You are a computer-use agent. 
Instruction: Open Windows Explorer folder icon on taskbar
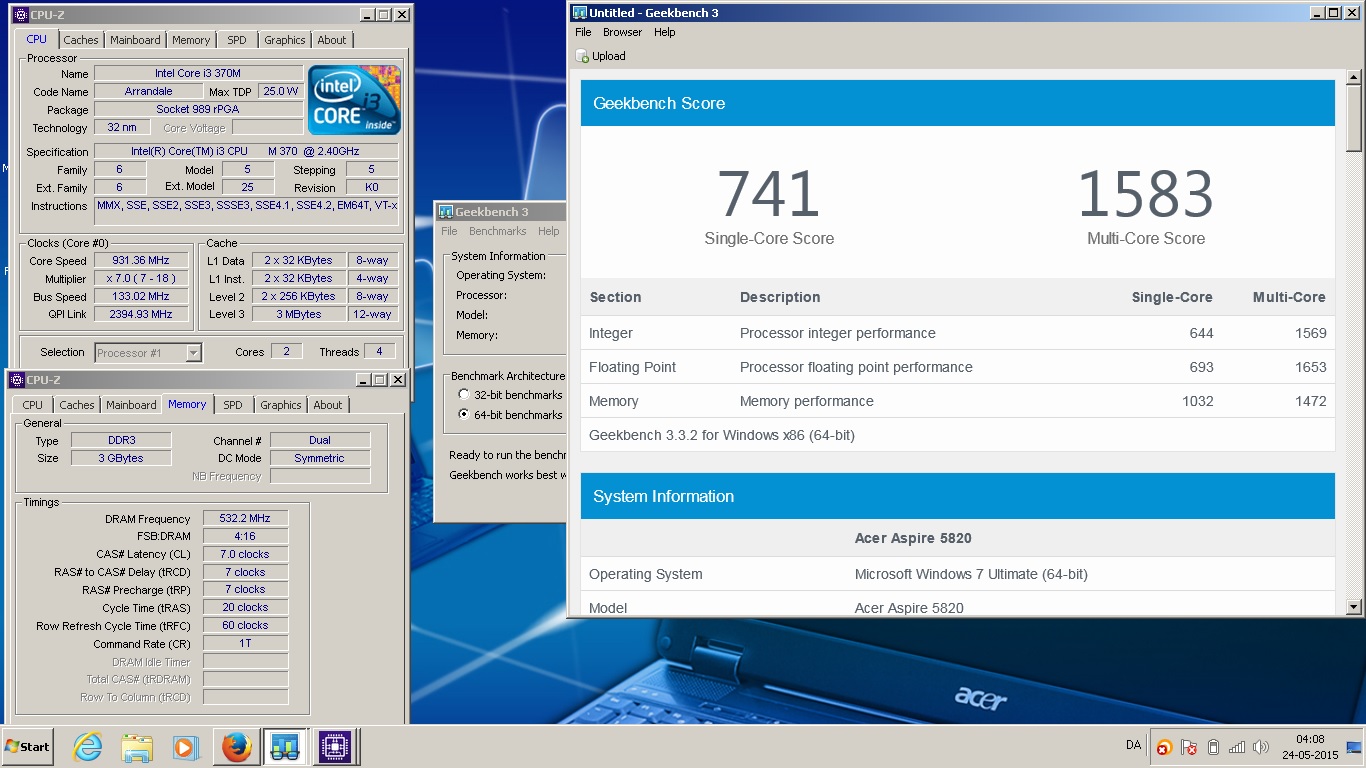(x=137, y=747)
